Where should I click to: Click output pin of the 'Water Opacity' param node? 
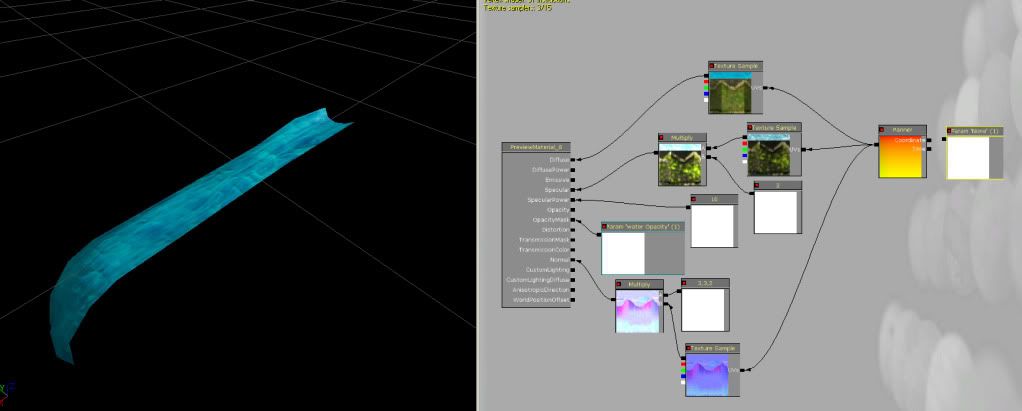point(599,233)
